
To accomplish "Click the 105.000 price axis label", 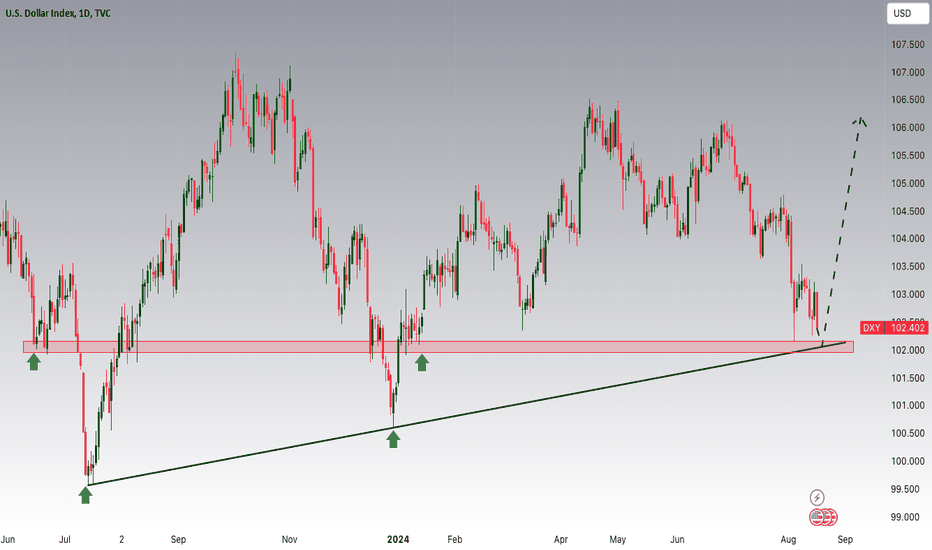I will (908, 183).
